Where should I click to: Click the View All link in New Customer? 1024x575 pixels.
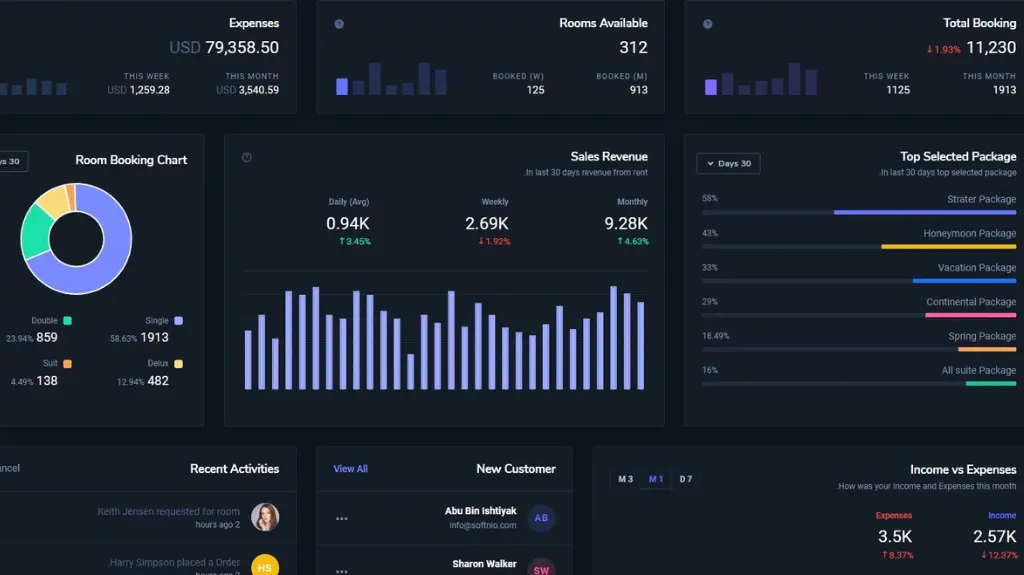pyautogui.click(x=350, y=469)
